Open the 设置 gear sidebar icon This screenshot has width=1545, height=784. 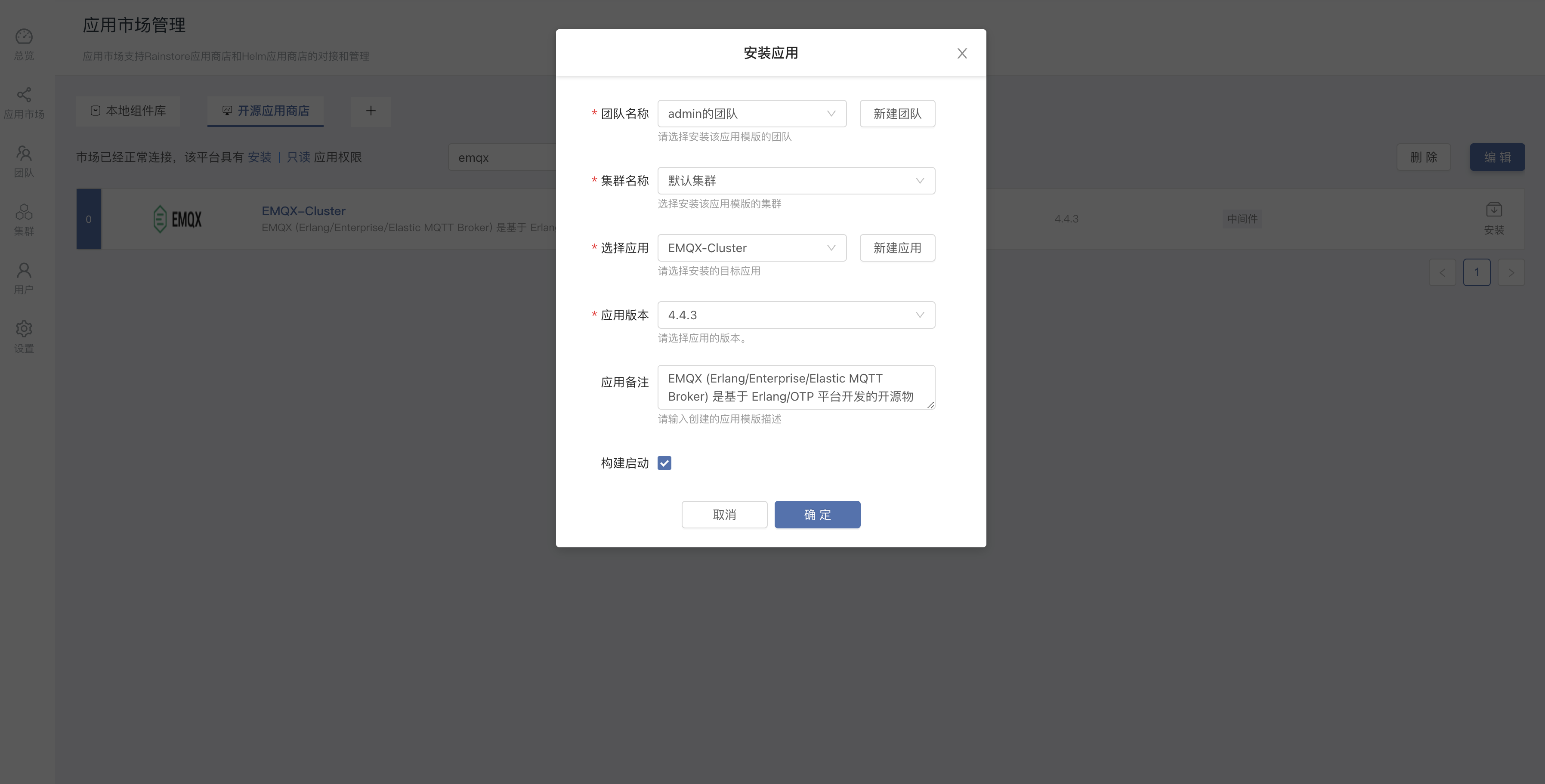pyautogui.click(x=24, y=336)
